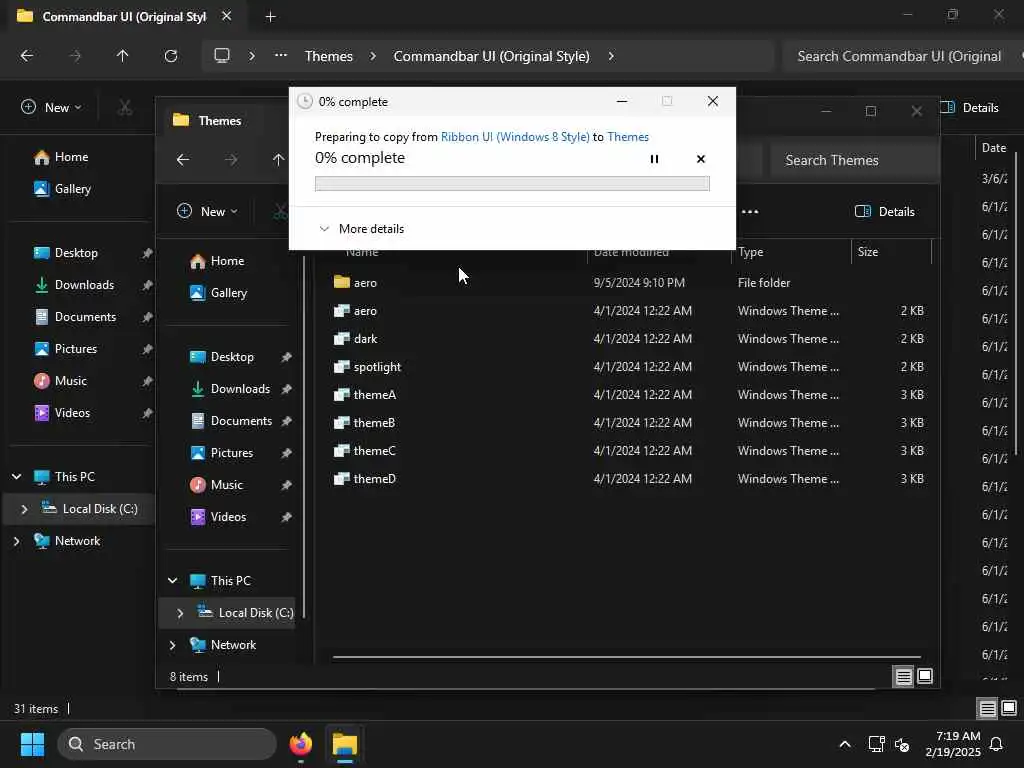Add a new File Explorer tab
The width and height of the screenshot is (1024, 768).
point(270,17)
